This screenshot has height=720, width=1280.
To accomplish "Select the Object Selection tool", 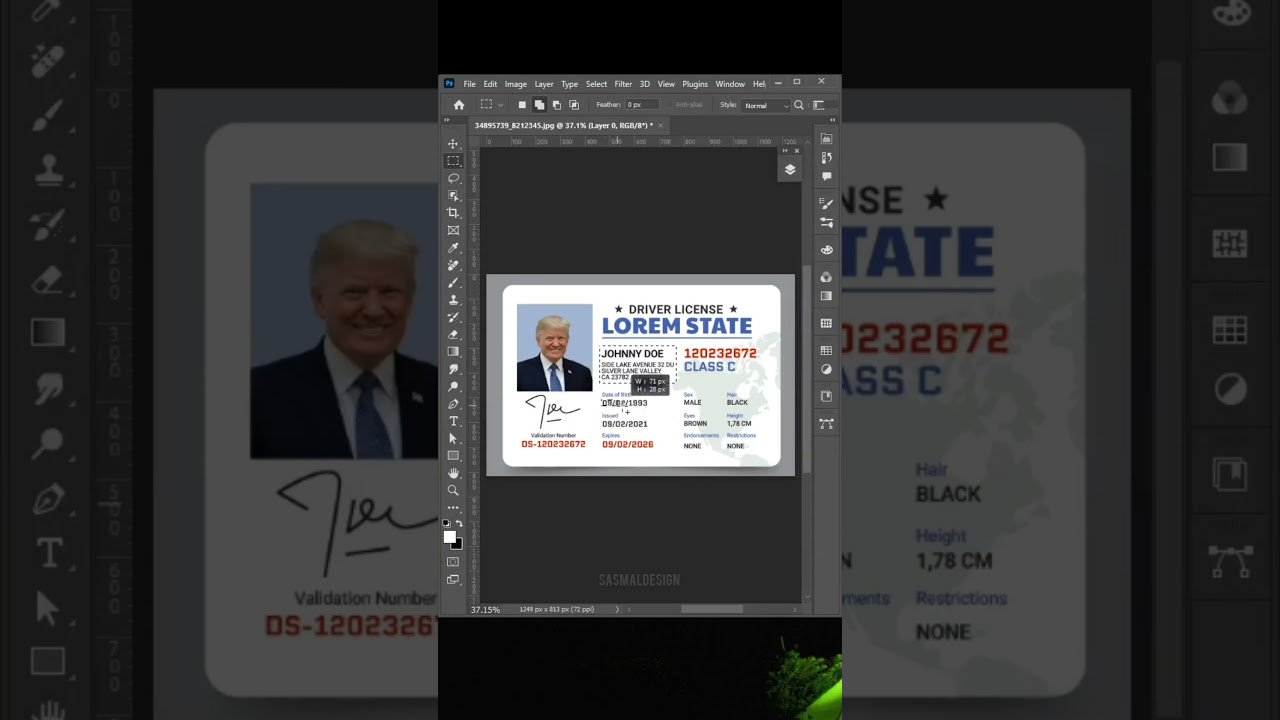I will click(x=453, y=196).
